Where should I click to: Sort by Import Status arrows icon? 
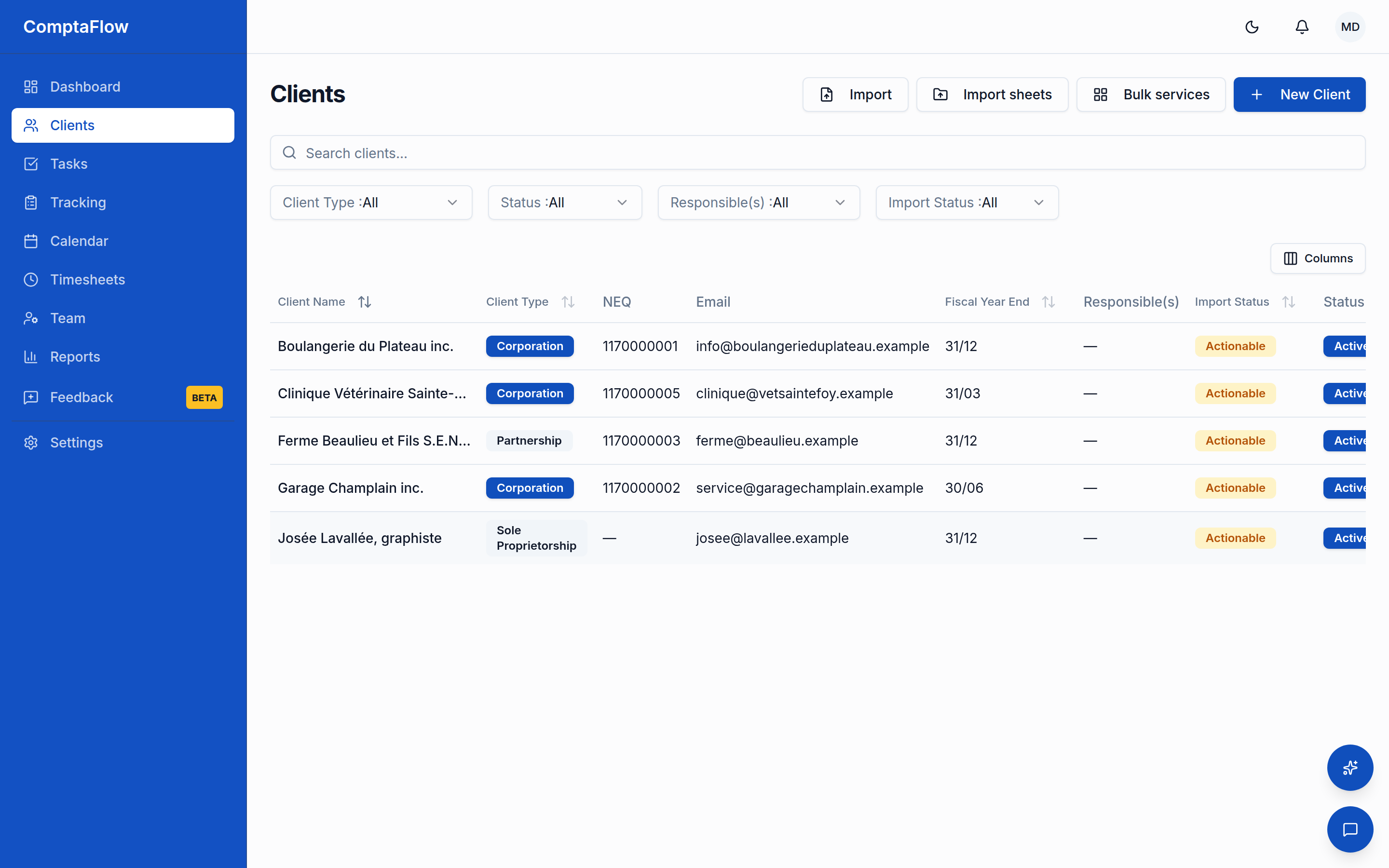(1289, 302)
